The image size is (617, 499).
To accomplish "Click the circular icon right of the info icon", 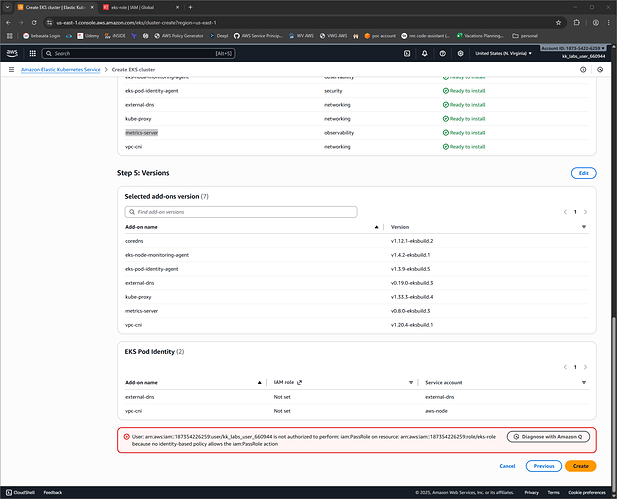I will (x=600, y=70).
